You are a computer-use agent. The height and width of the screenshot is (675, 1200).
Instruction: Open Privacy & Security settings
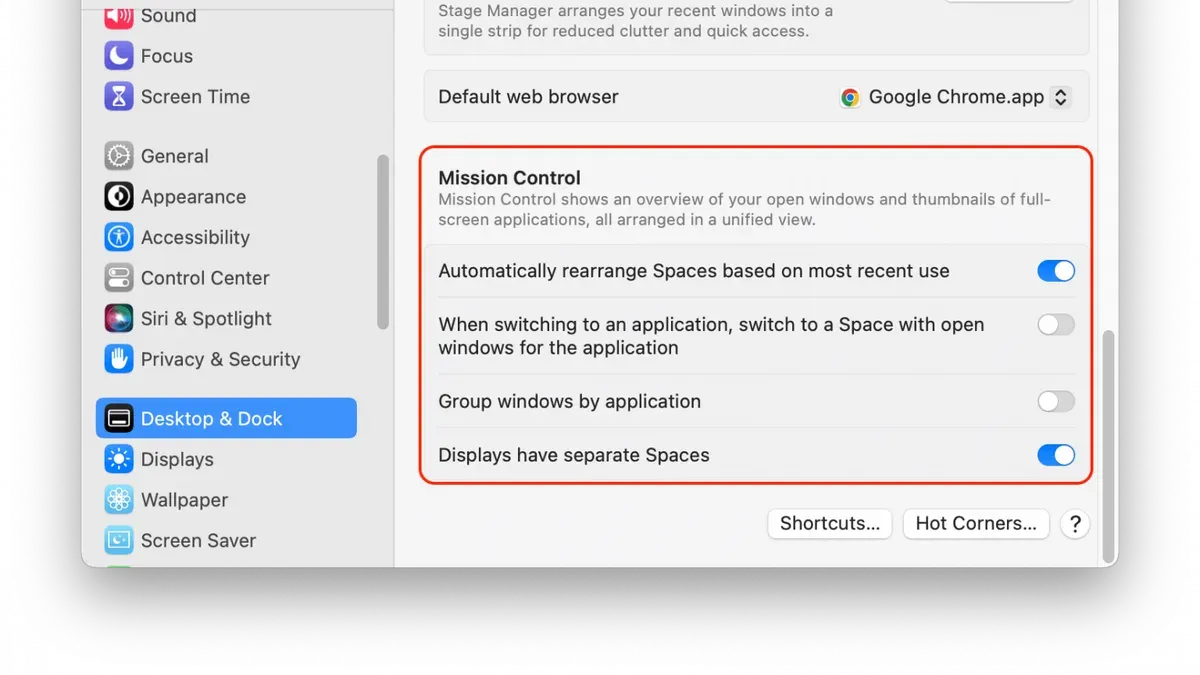[x=226, y=358]
